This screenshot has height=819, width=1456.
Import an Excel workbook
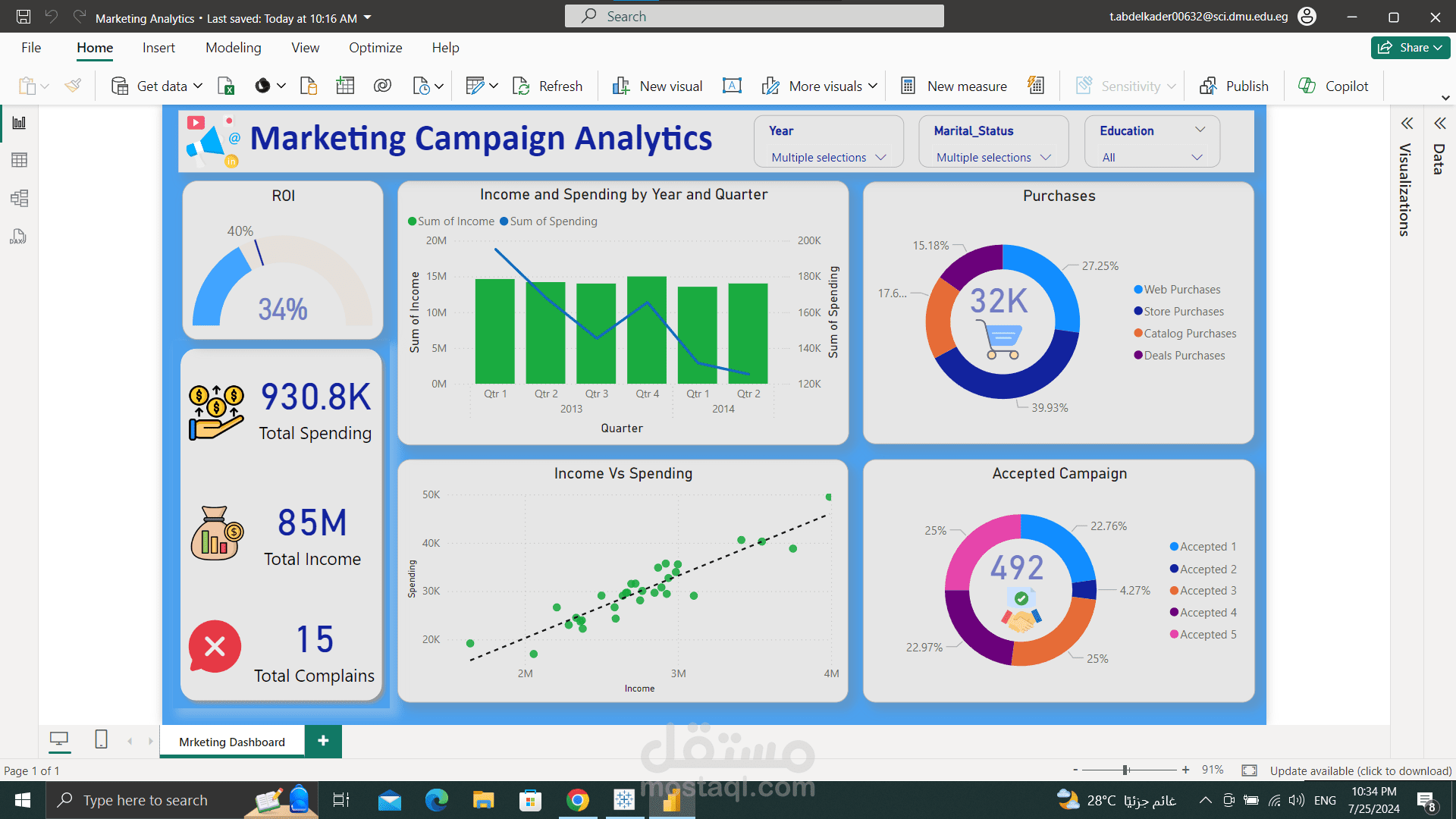[x=225, y=86]
